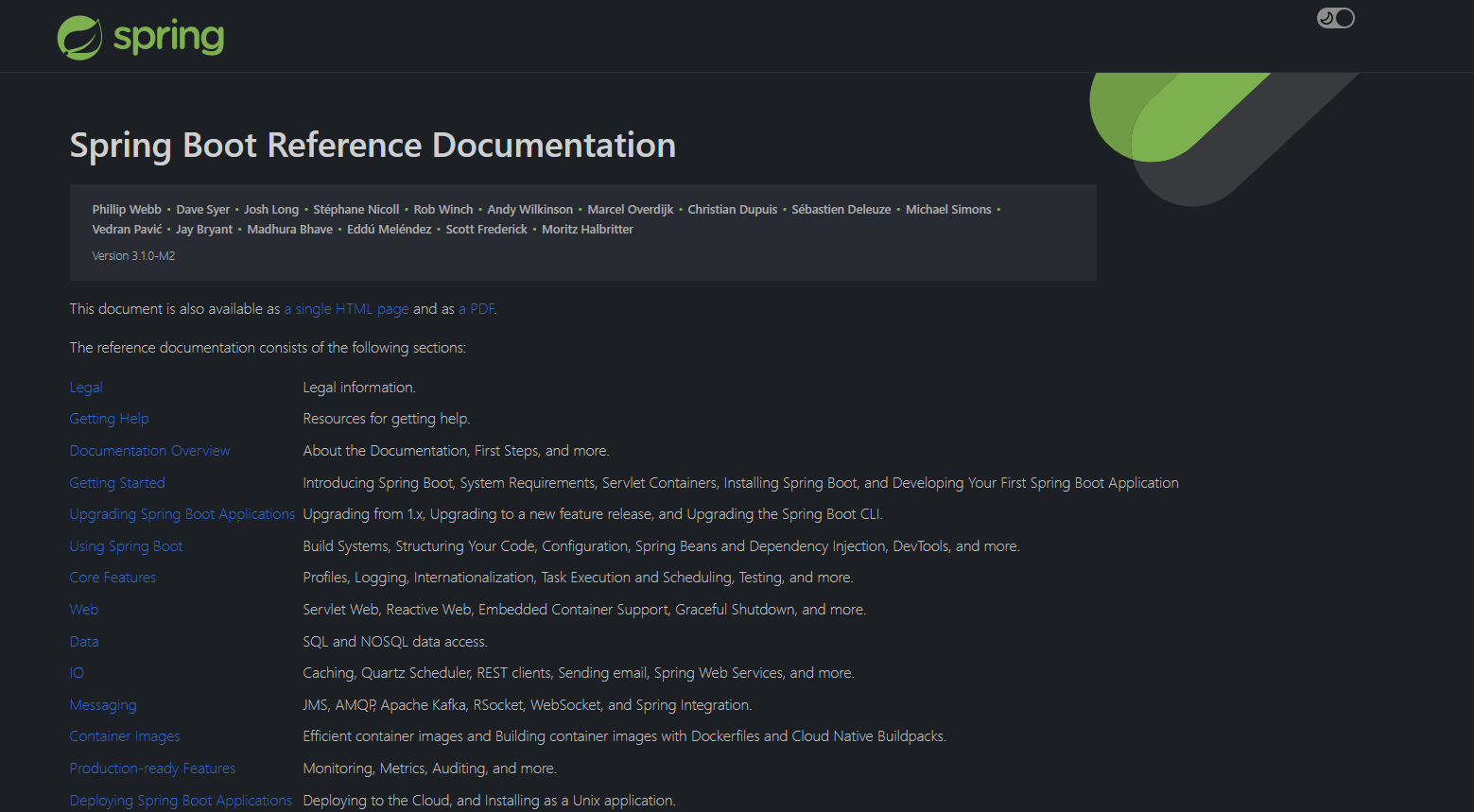1474x812 pixels.
Task: Click 'Caching, Quartz Scheduler, REST clients' description
Action: [579, 673]
